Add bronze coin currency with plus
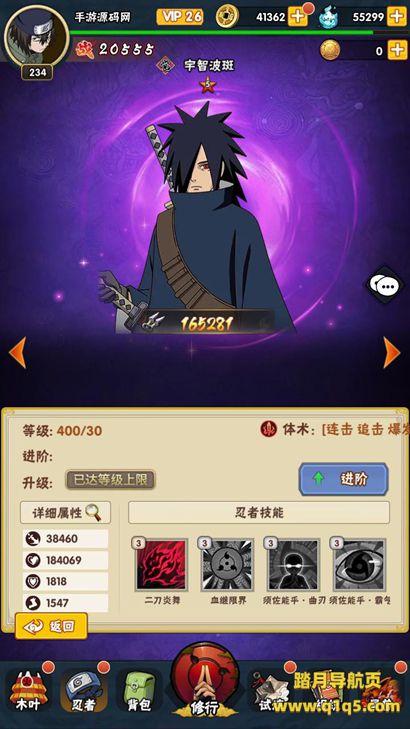 click(397, 50)
